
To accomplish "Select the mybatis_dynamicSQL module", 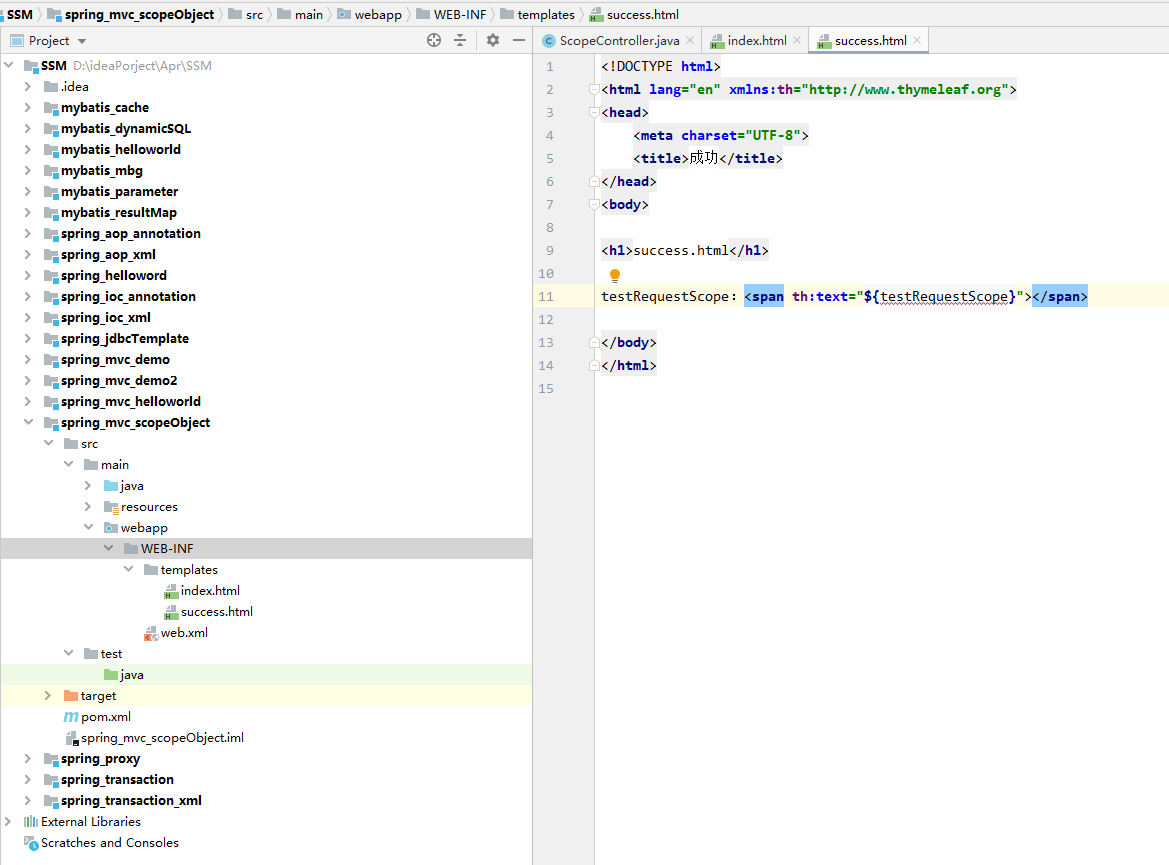I will click(126, 128).
